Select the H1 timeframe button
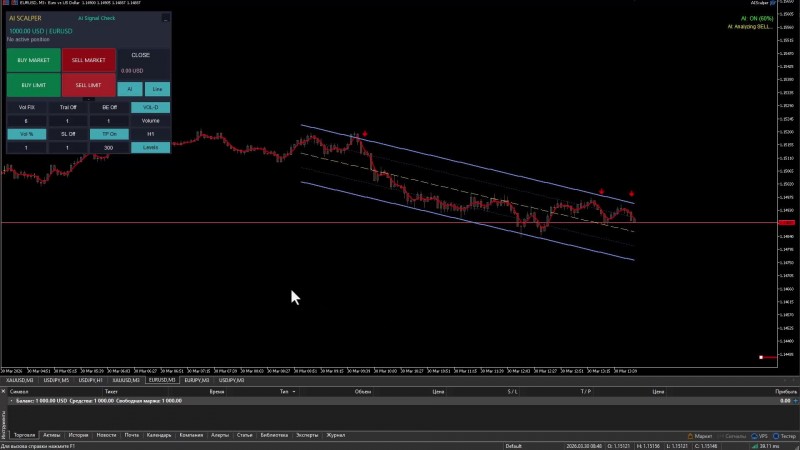This screenshot has height=450, width=800. click(x=151, y=134)
